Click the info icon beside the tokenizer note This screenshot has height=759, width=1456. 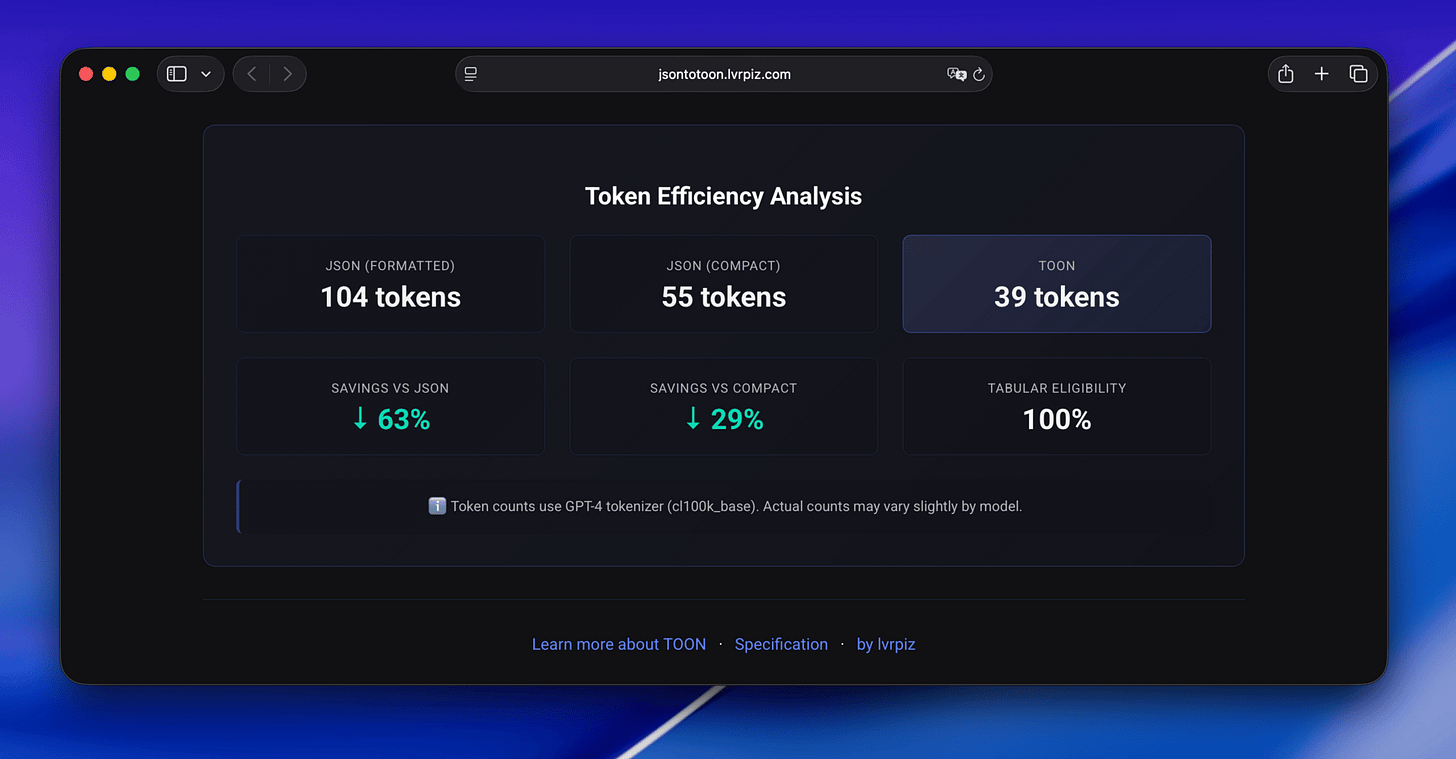(437, 506)
